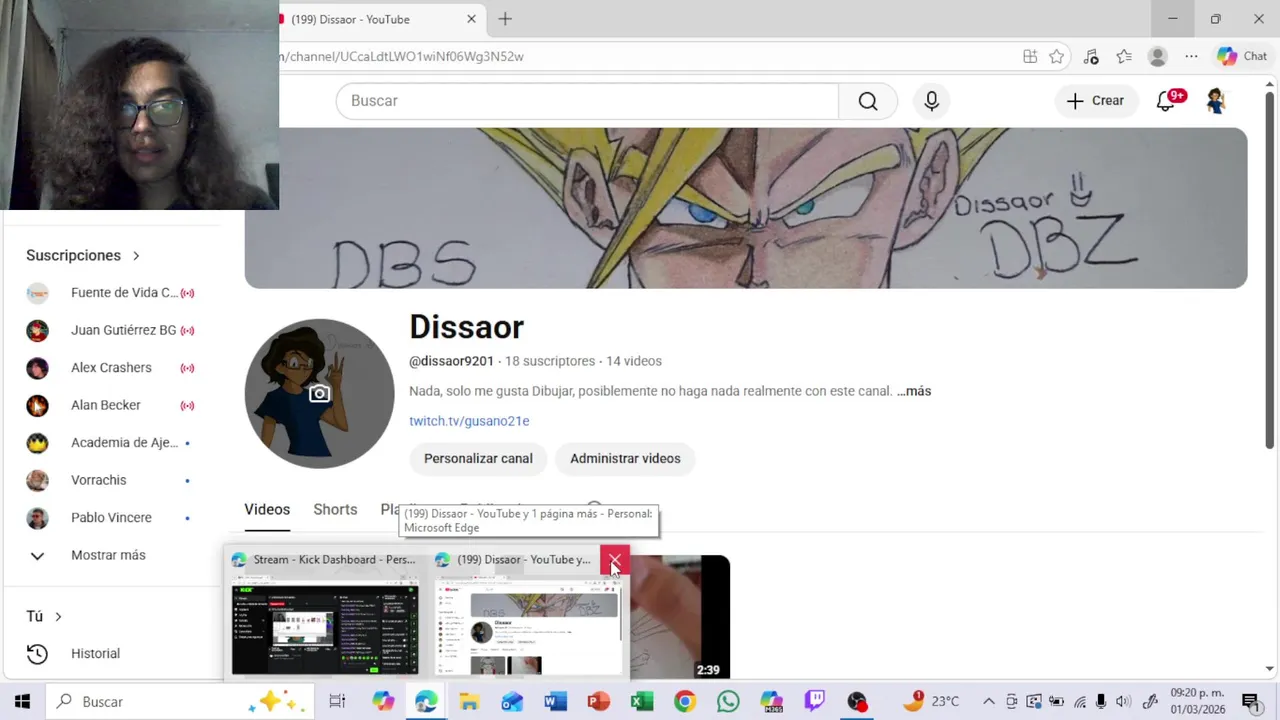Open Google Chrome from taskbar
The image size is (1280, 720).
684,702
